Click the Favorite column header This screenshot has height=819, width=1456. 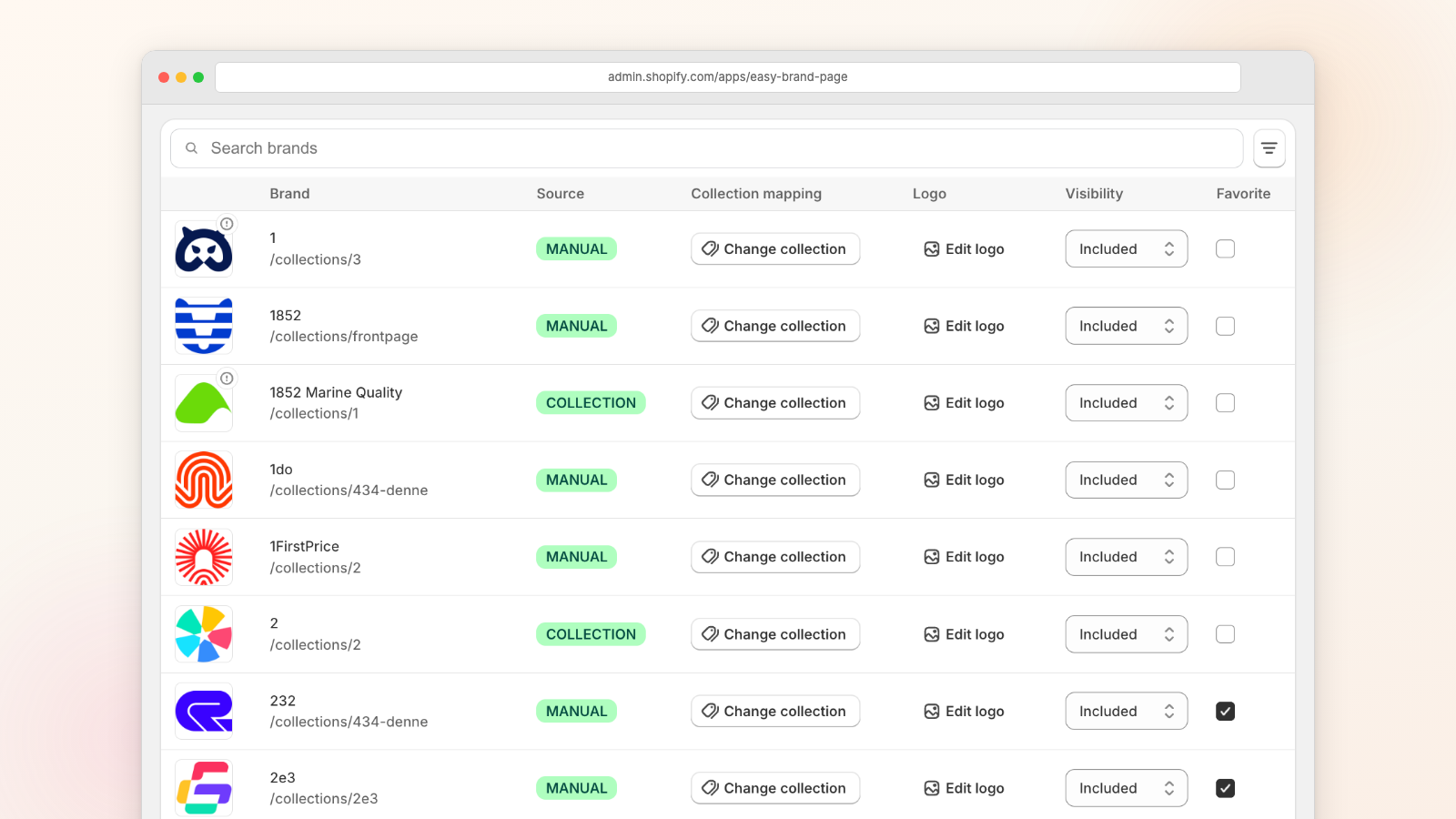pyautogui.click(x=1243, y=194)
